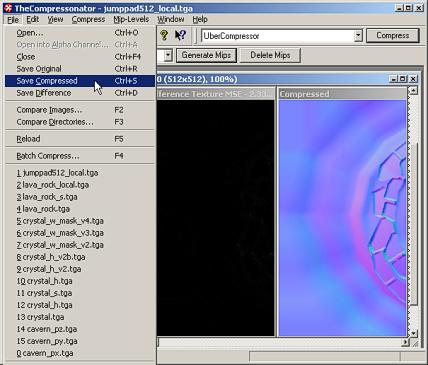
Task: Click scroll right arrow of horizontal scrollbar
Action: coord(405,342)
